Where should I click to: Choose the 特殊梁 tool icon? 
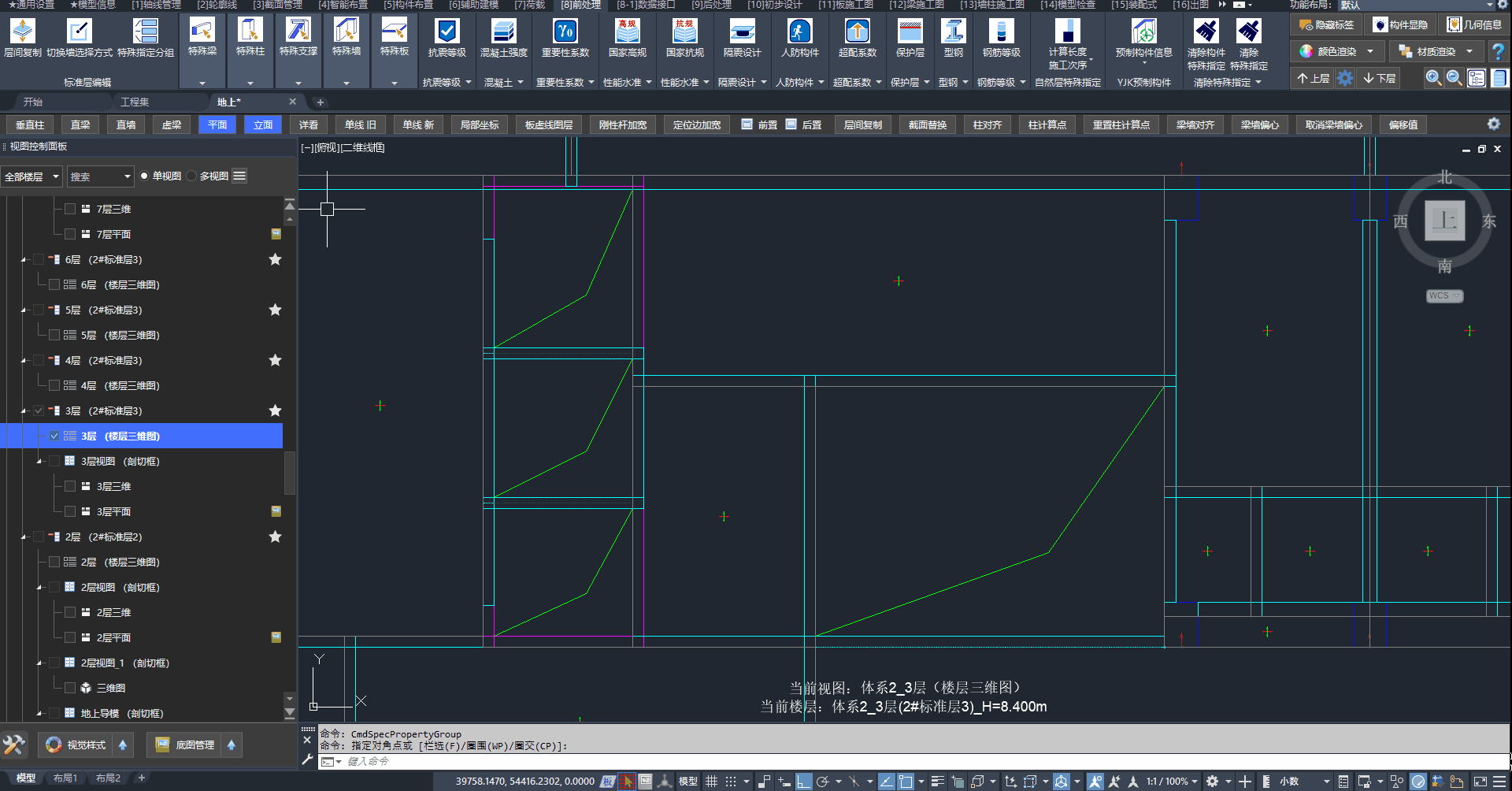[x=202, y=31]
